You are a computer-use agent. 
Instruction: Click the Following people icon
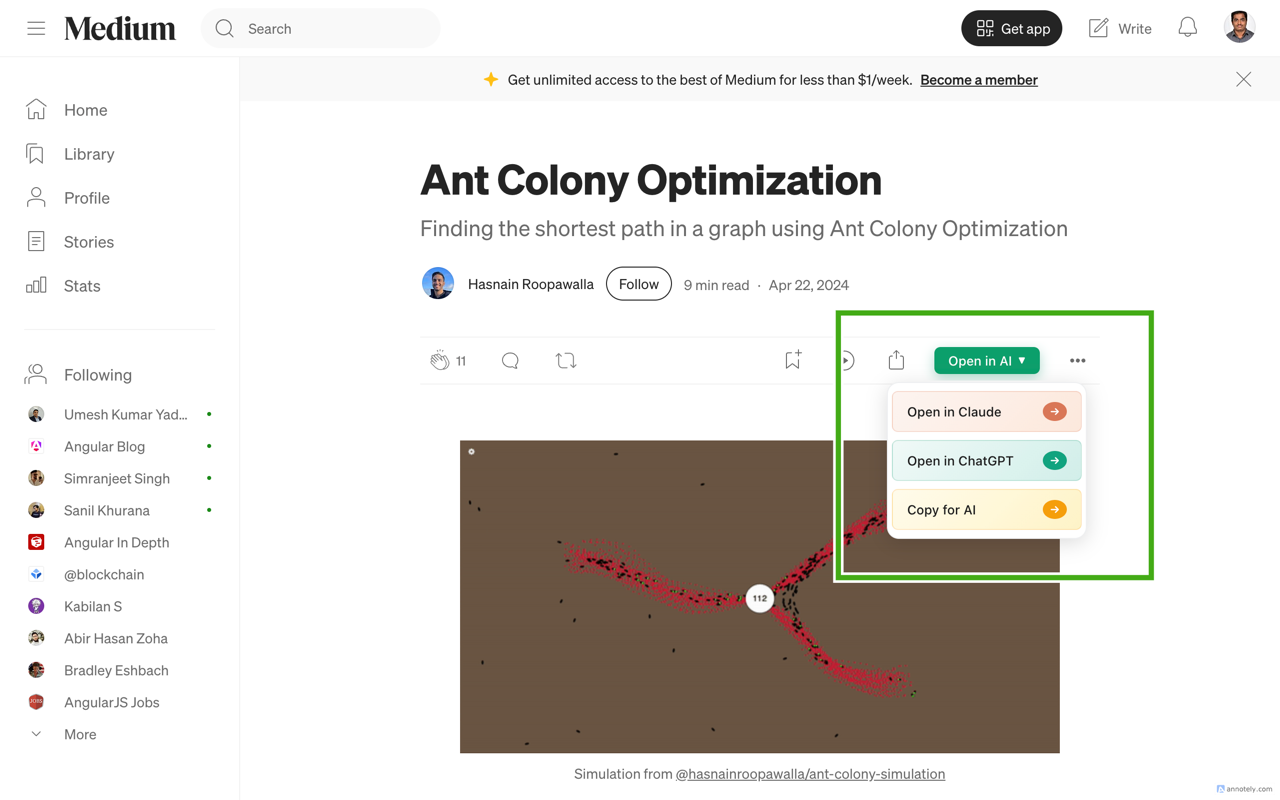point(36,374)
